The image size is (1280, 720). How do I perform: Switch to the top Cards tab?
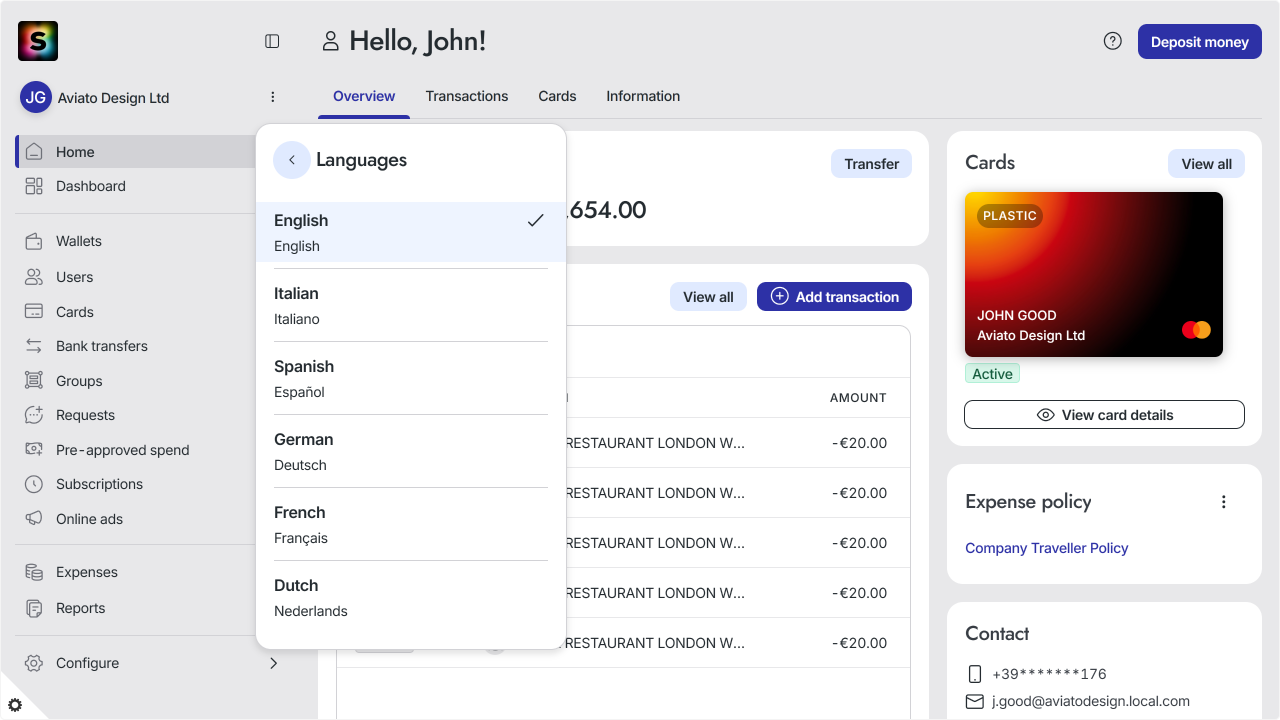tap(557, 97)
